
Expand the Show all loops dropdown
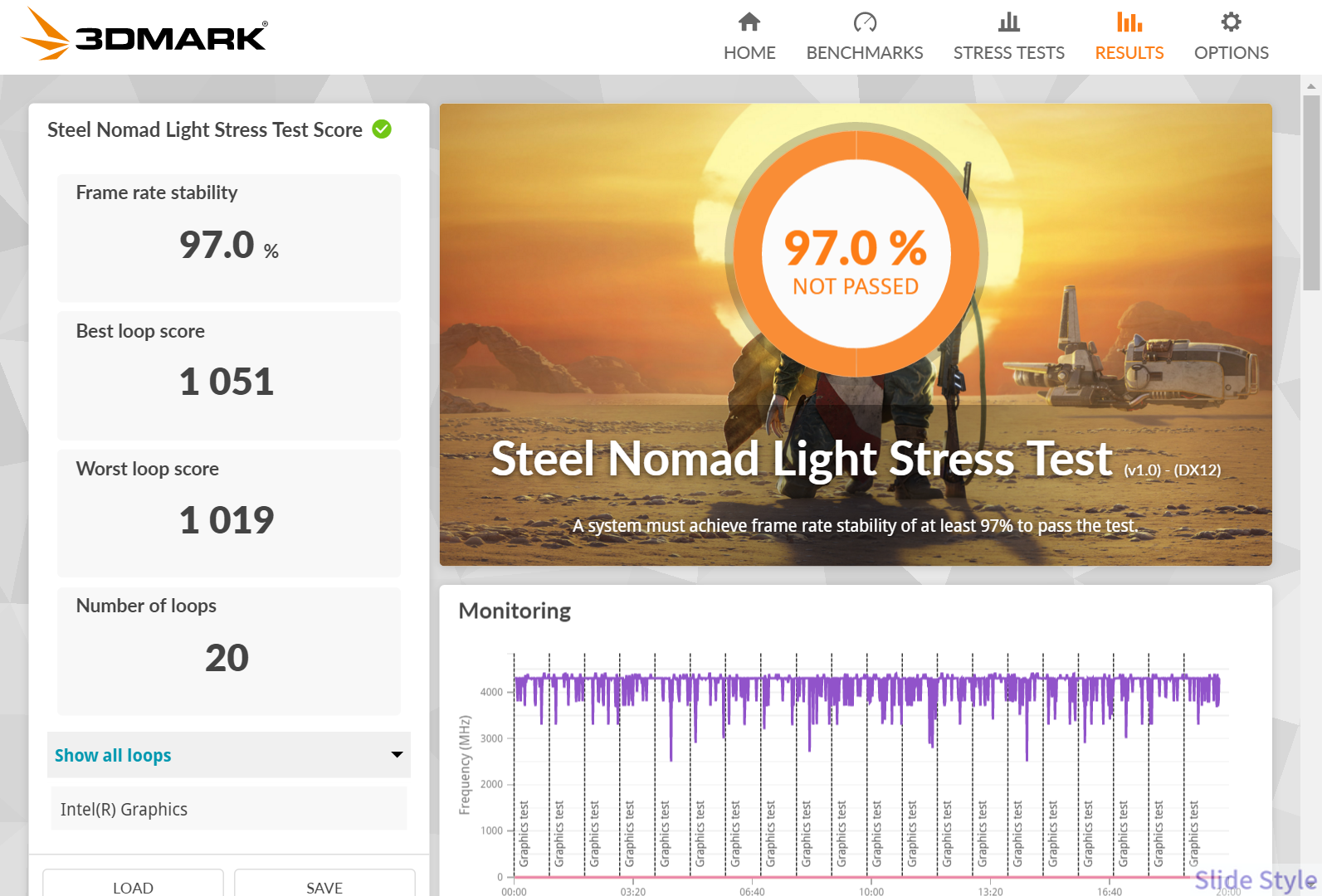(x=229, y=755)
